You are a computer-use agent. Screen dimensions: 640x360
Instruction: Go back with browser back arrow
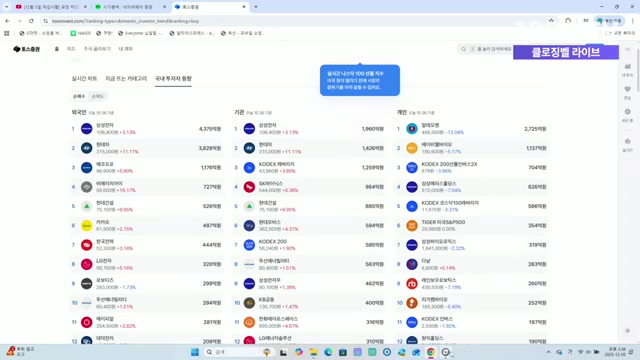(7, 21)
